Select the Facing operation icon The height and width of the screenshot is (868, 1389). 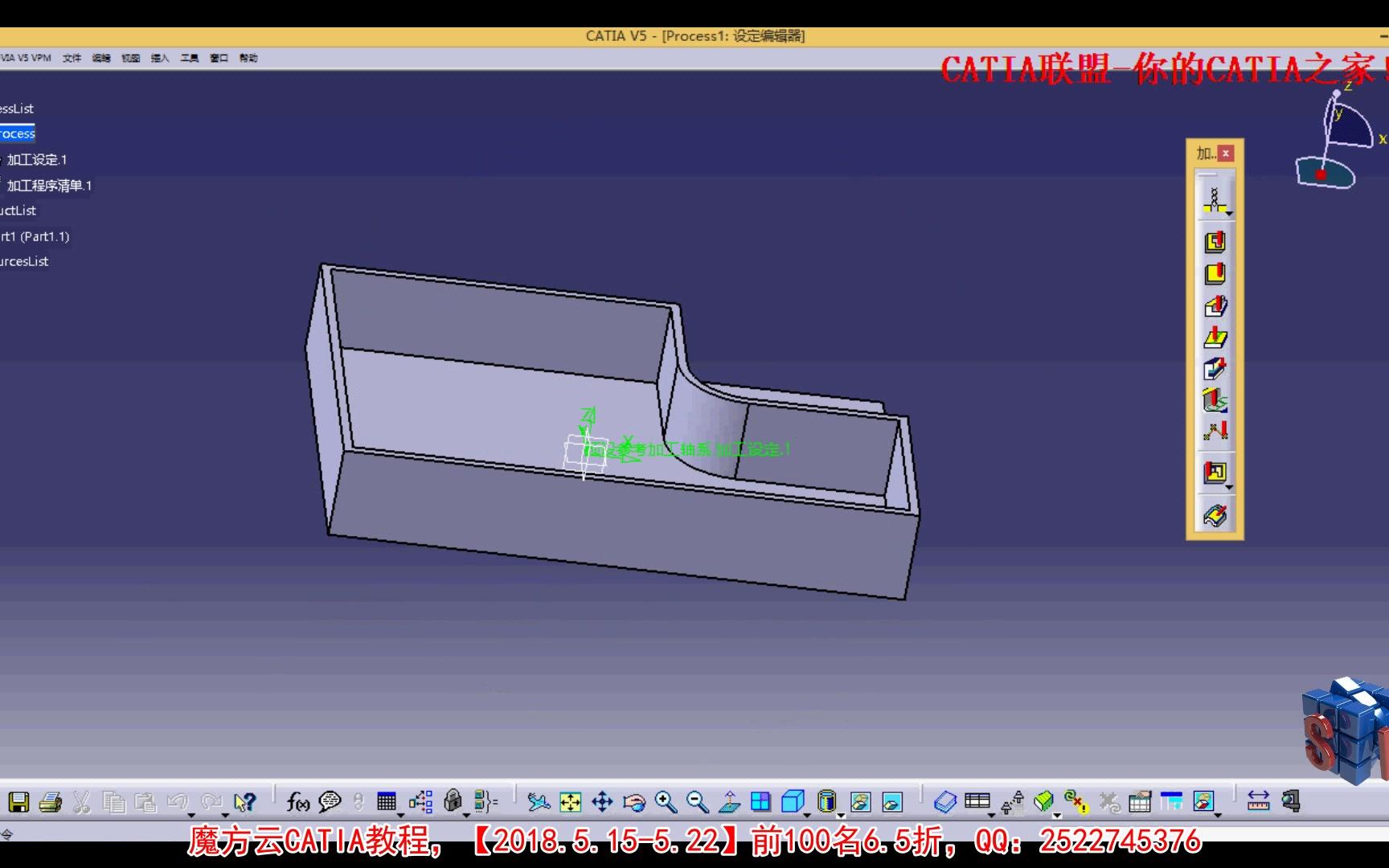1215,274
